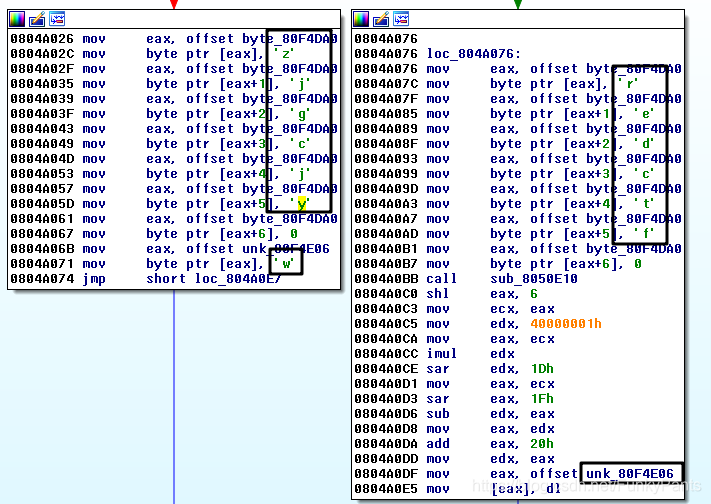The height and width of the screenshot is (504, 711).
Task: Click byte_80F4DA0 operand at 0804A061
Action: (290, 219)
